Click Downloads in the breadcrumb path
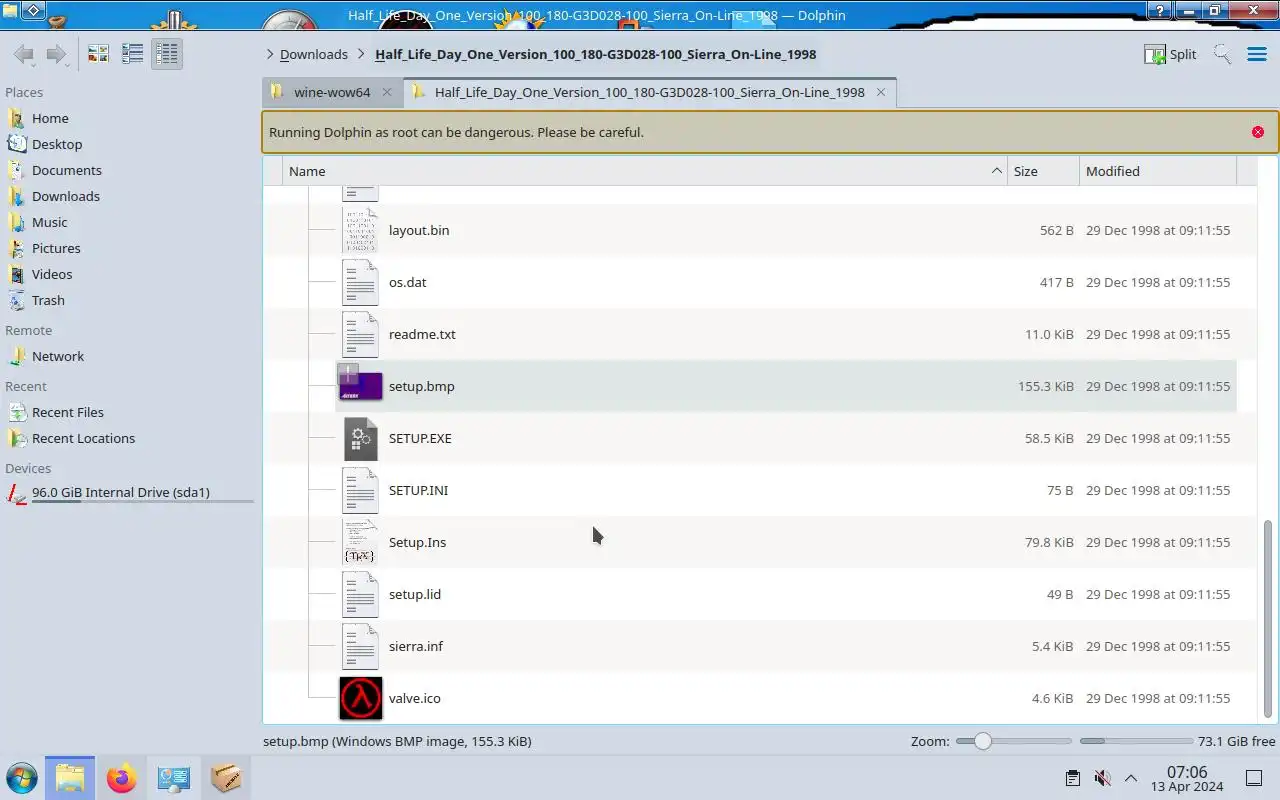The width and height of the screenshot is (1280, 800). tap(314, 54)
